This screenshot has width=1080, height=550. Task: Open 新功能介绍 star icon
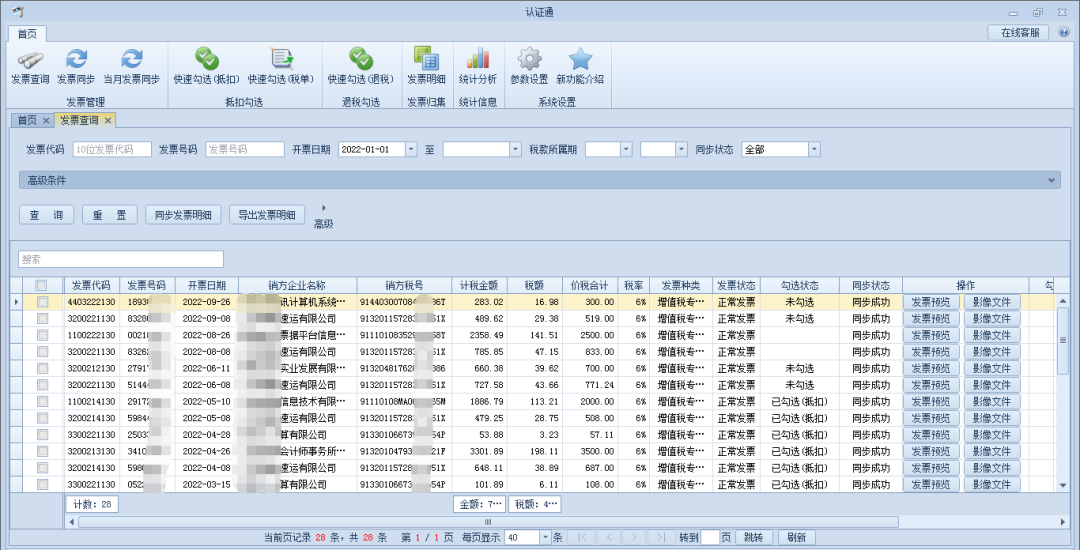tap(580, 67)
